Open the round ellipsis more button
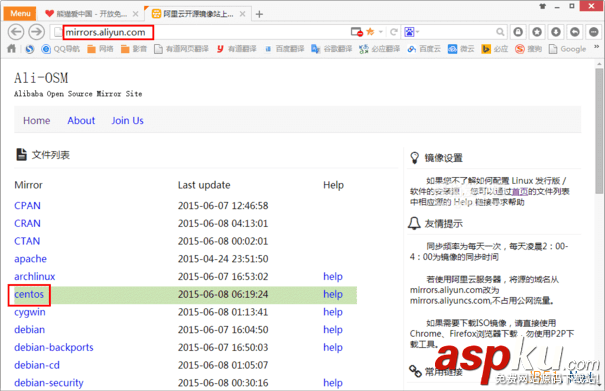 point(593,32)
